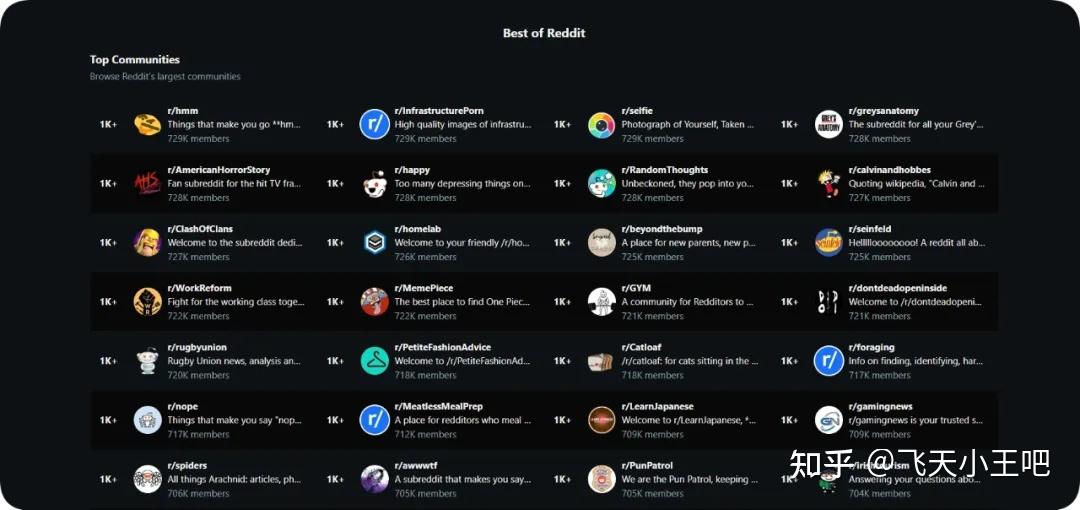Select the r/homelab hexagon icon

[x=374, y=243]
